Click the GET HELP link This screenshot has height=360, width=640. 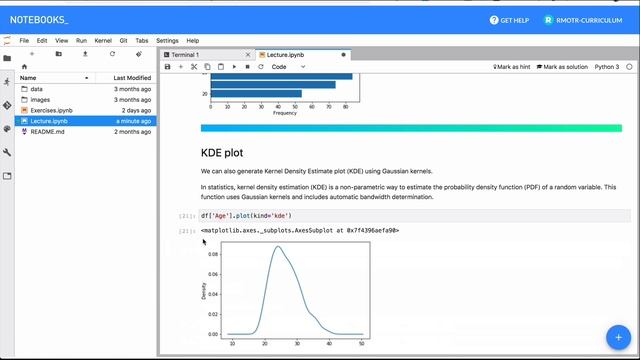coord(509,20)
